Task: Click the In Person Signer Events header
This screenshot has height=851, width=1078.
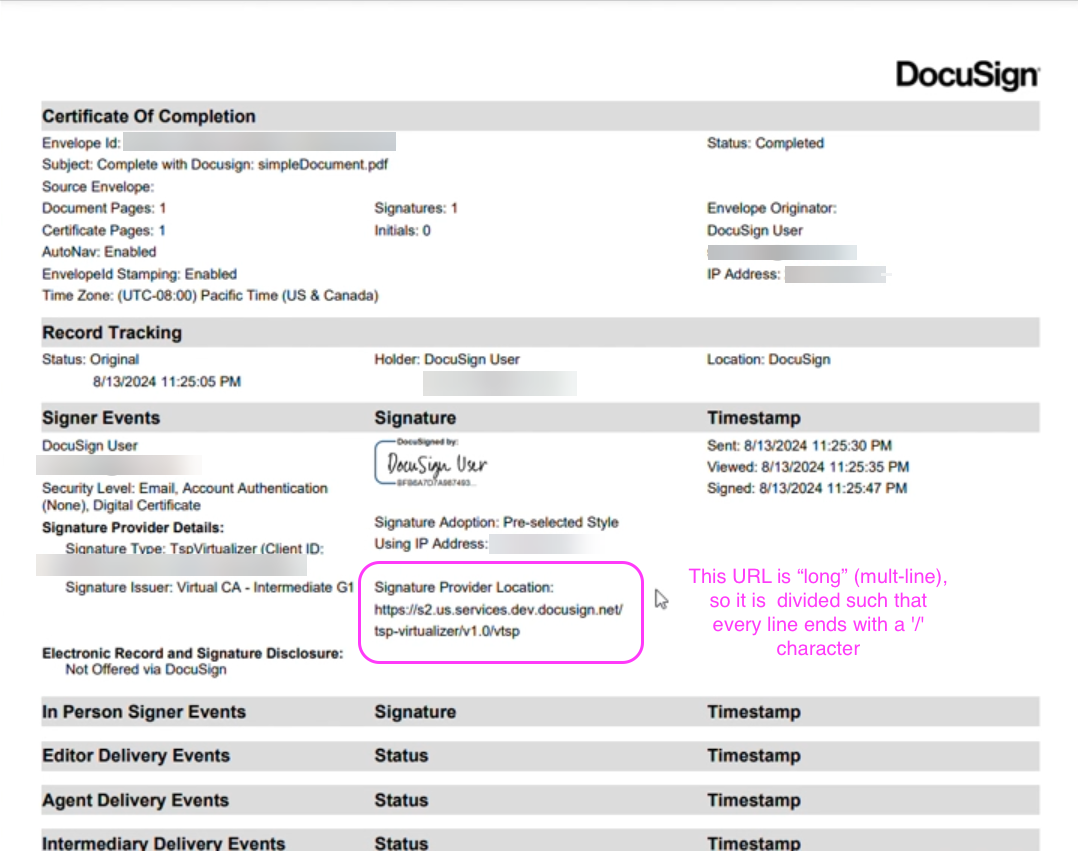Action: (144, 712)
